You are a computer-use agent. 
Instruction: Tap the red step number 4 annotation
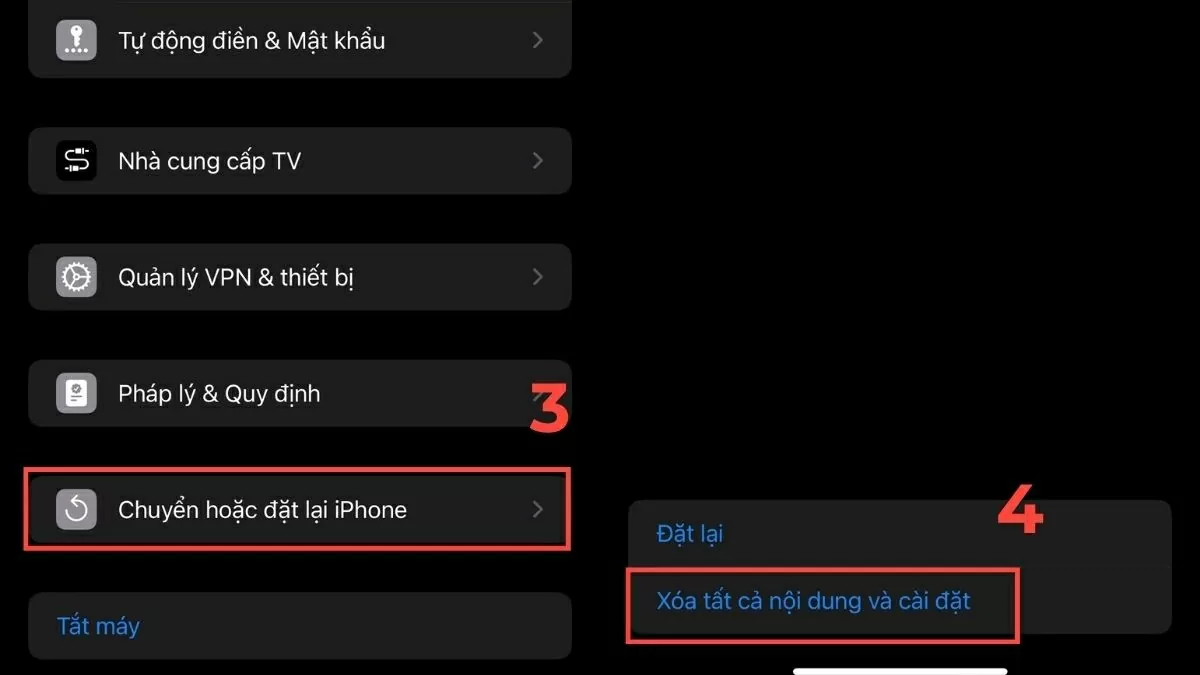pos(1021,510)
